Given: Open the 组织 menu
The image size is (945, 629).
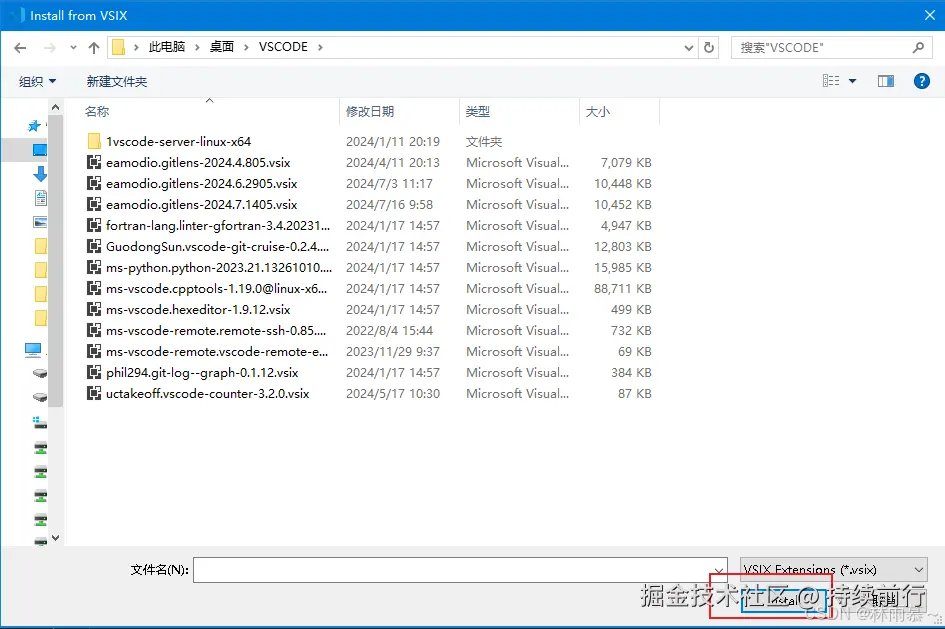Looking at the screenshot, I should click(37, 81).
